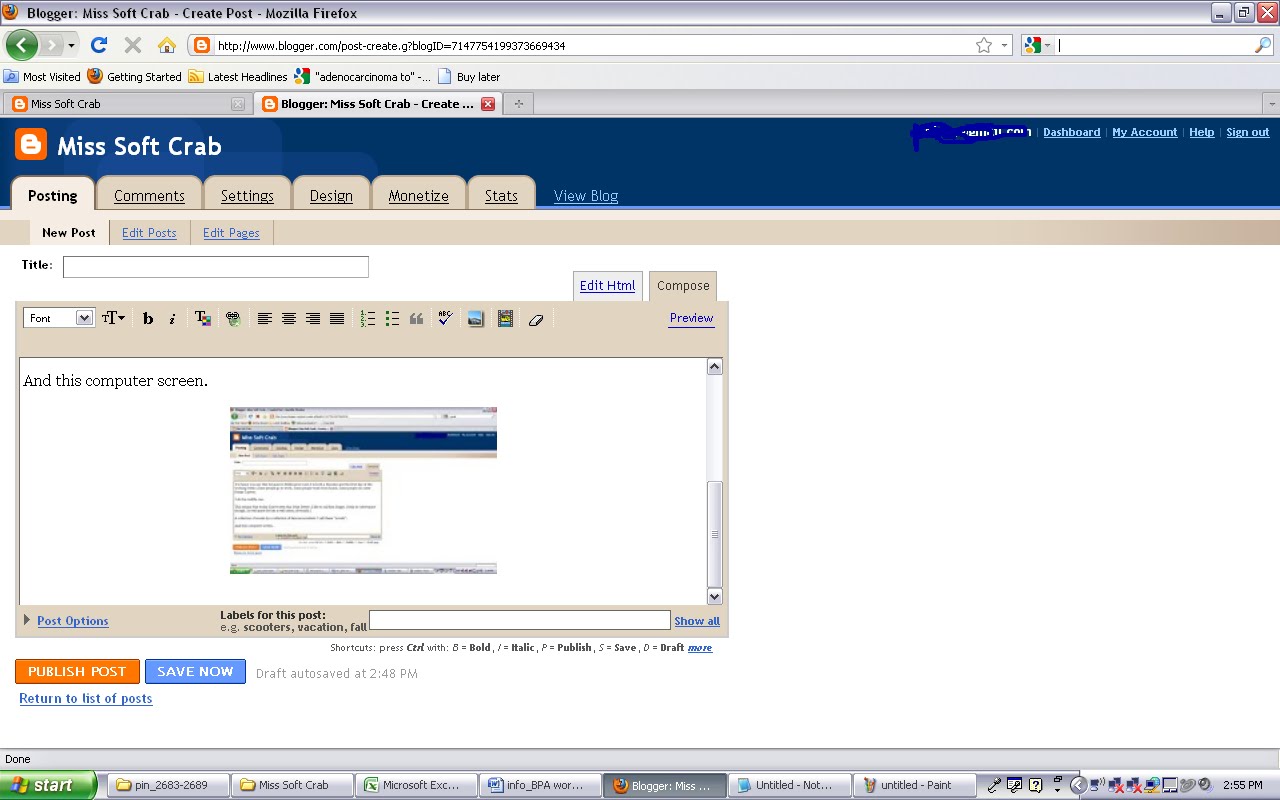This screenshot has width=1280, height=800.
Task: Stop loading the page
Action: point(132,45)
